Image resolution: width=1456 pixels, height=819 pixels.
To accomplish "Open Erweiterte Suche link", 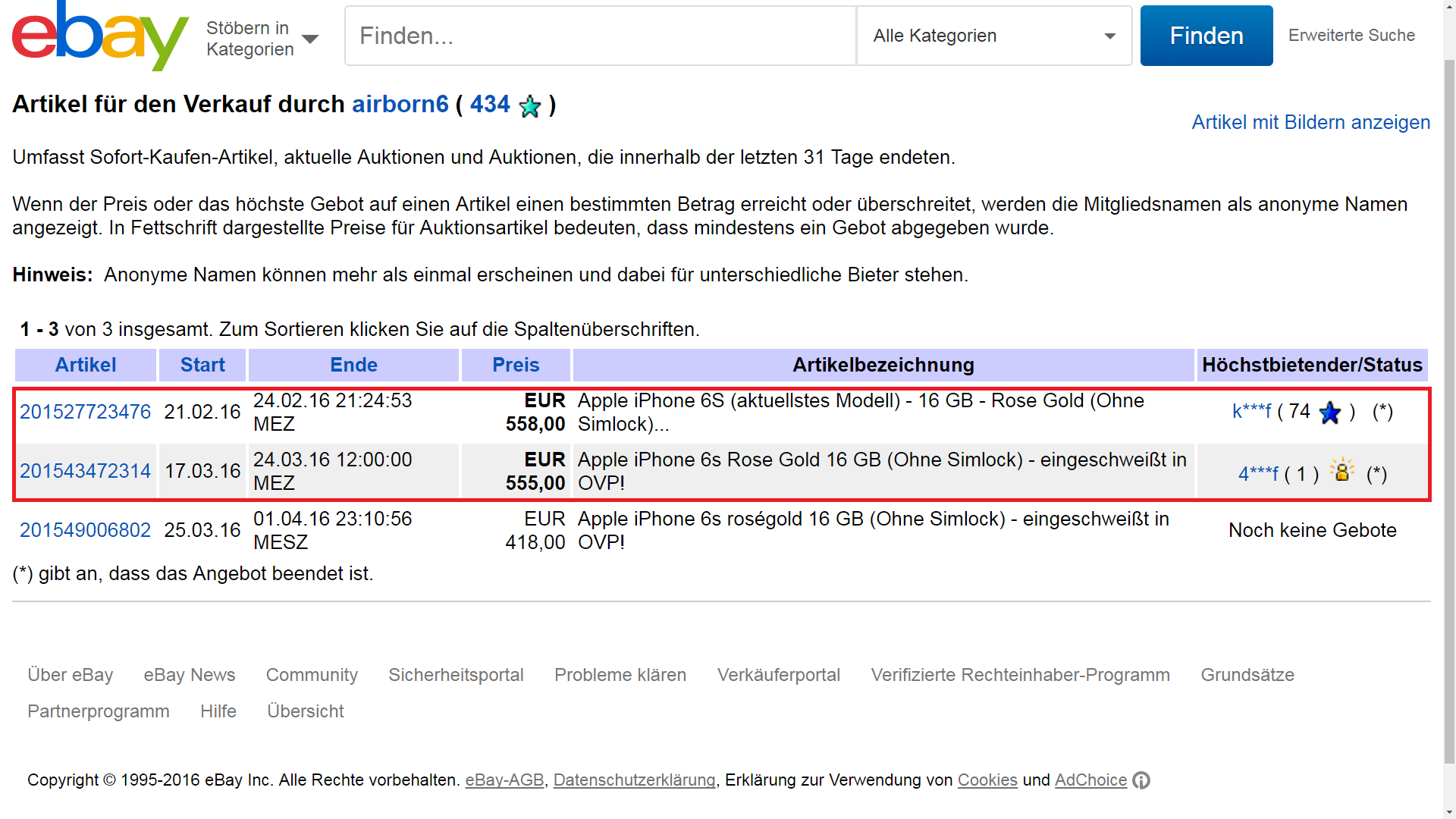I will 1351,35.
